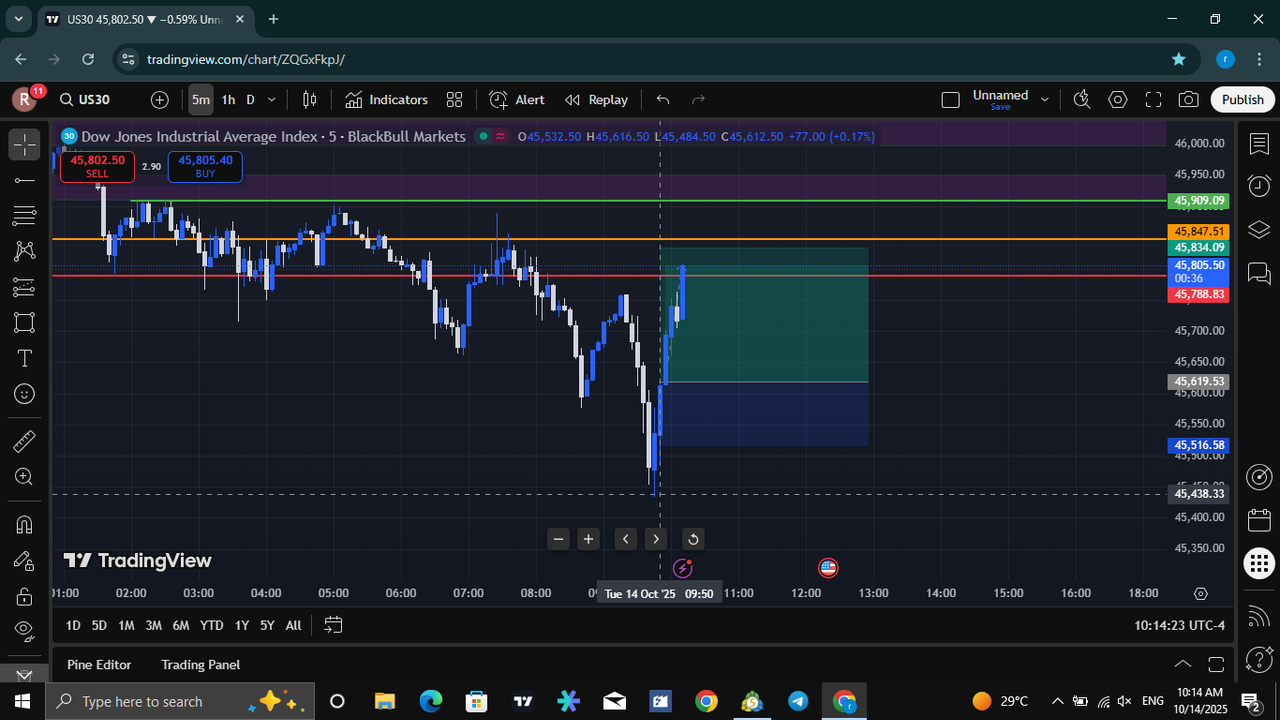1280x720 pixels.
Task: Reset the chart view
Action: [x=693, y=539]
